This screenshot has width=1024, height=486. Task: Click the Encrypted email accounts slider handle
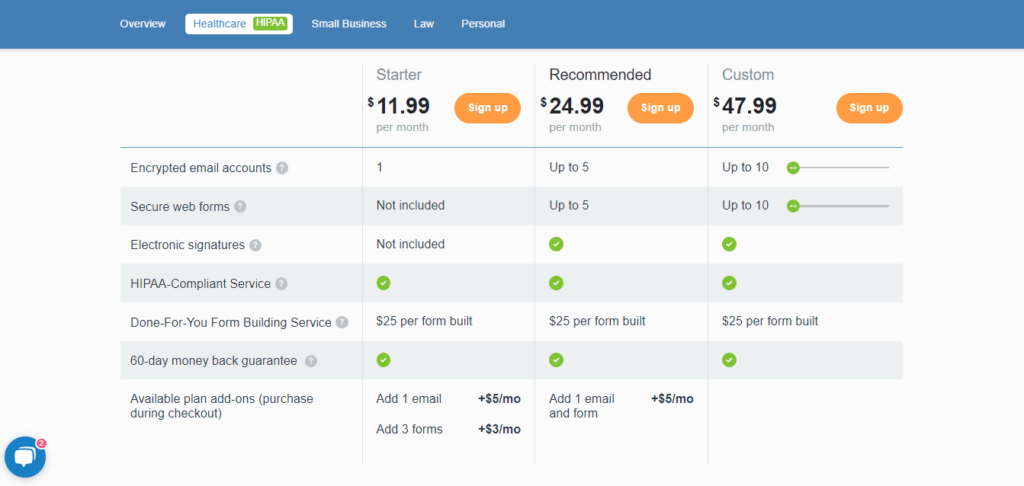[x=793, y=168]
